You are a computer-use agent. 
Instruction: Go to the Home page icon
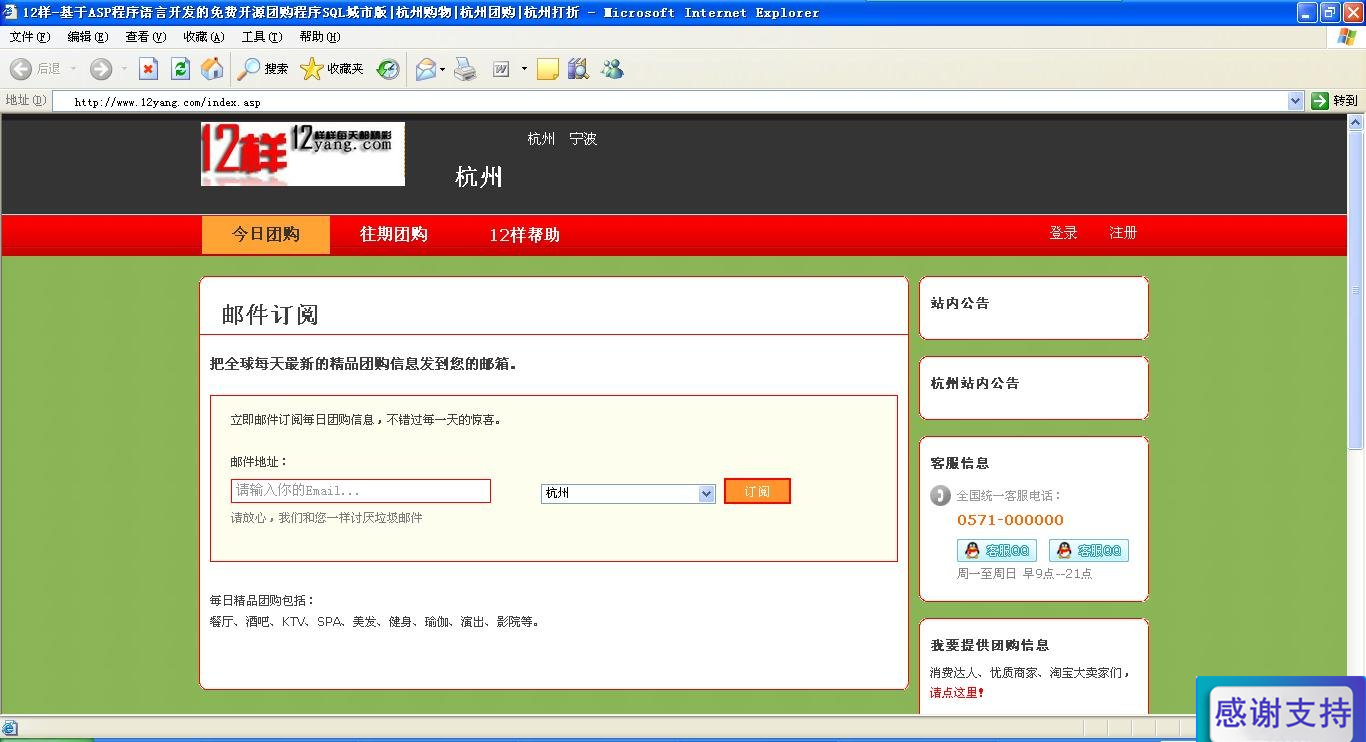click(x=212, y=69)
